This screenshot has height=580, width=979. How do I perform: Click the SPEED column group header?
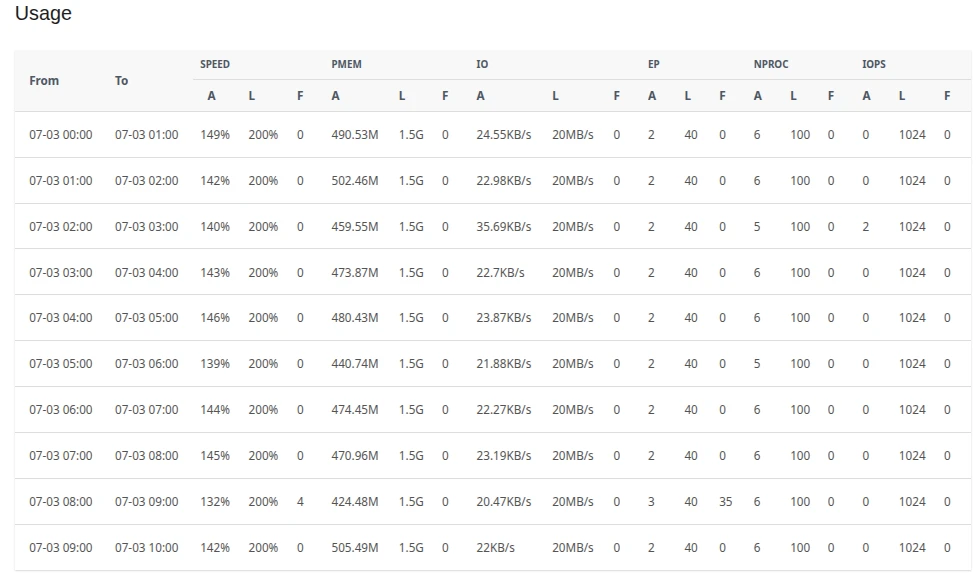tap(215, 64)
